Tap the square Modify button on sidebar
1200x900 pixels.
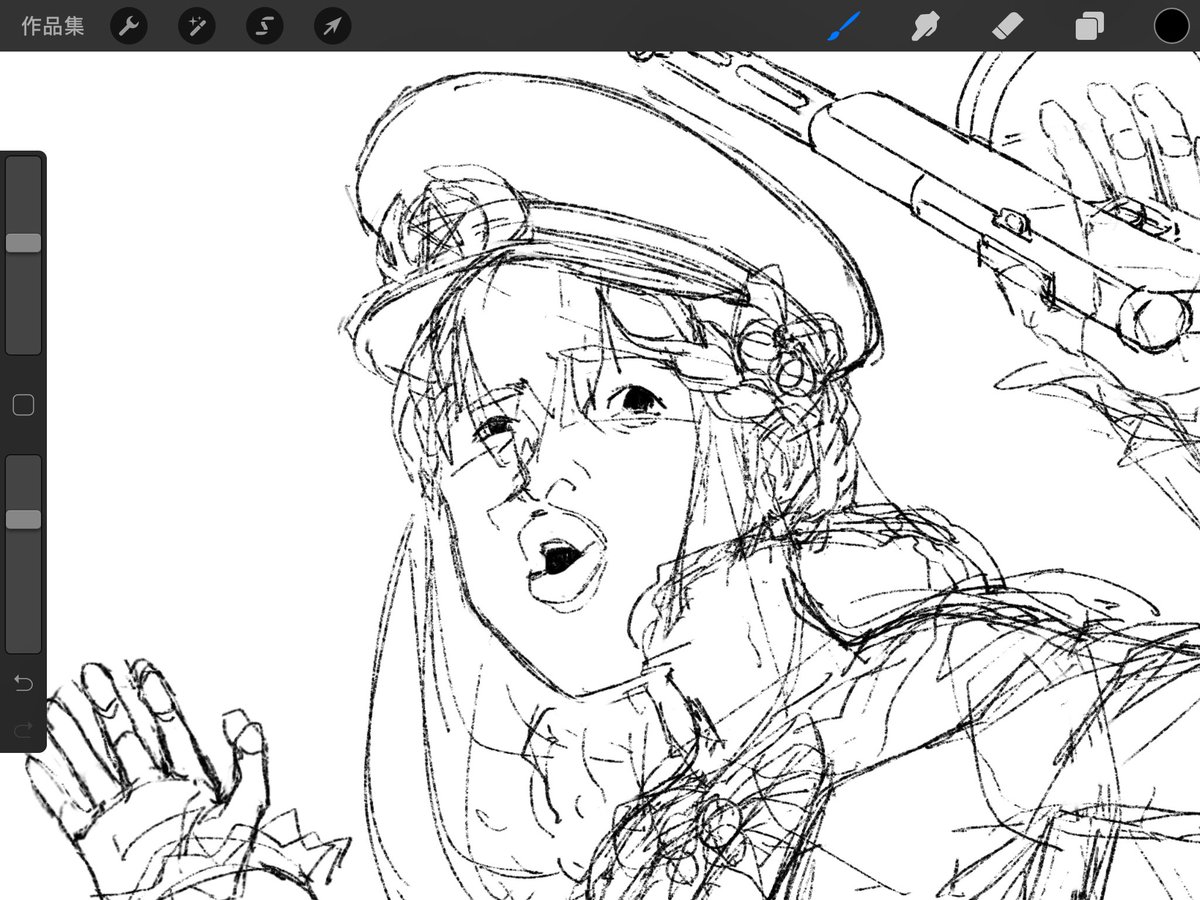(x=23, y=405)
